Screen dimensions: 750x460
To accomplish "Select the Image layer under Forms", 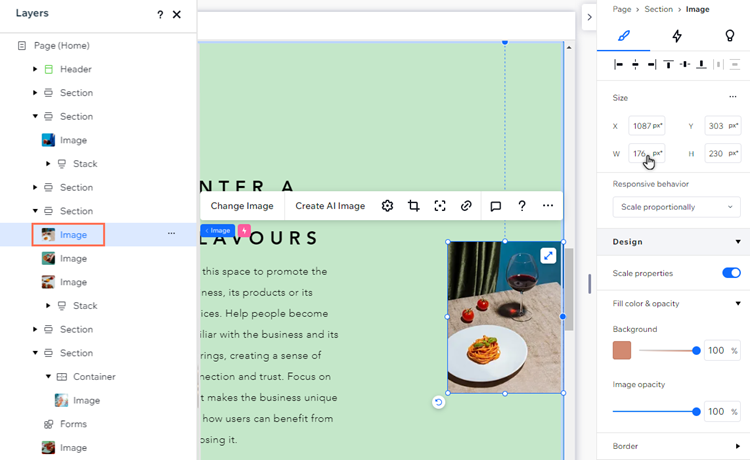I will [73, 448].
